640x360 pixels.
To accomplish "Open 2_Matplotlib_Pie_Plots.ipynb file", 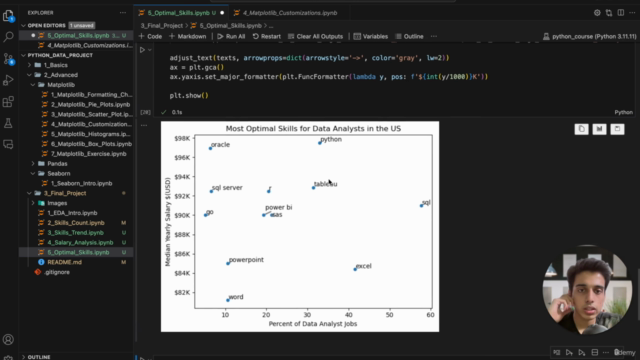I will pos(90,104).
